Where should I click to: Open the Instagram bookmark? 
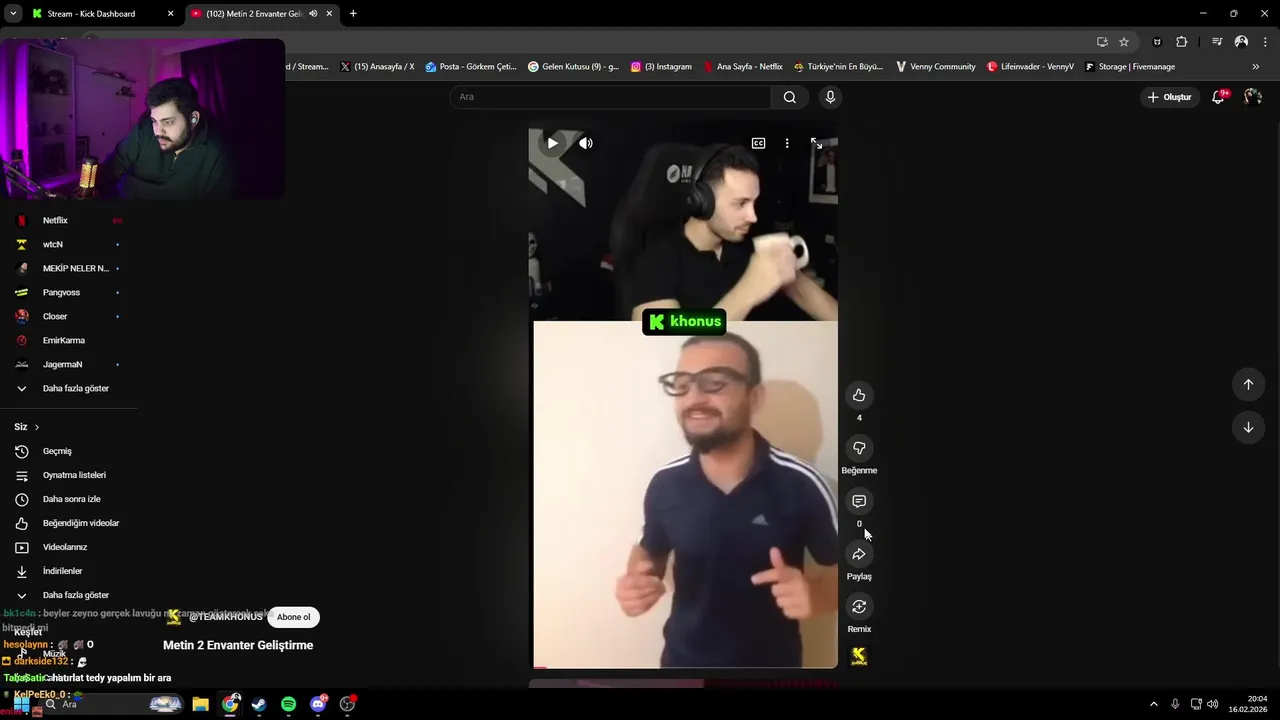coord(661,67)
